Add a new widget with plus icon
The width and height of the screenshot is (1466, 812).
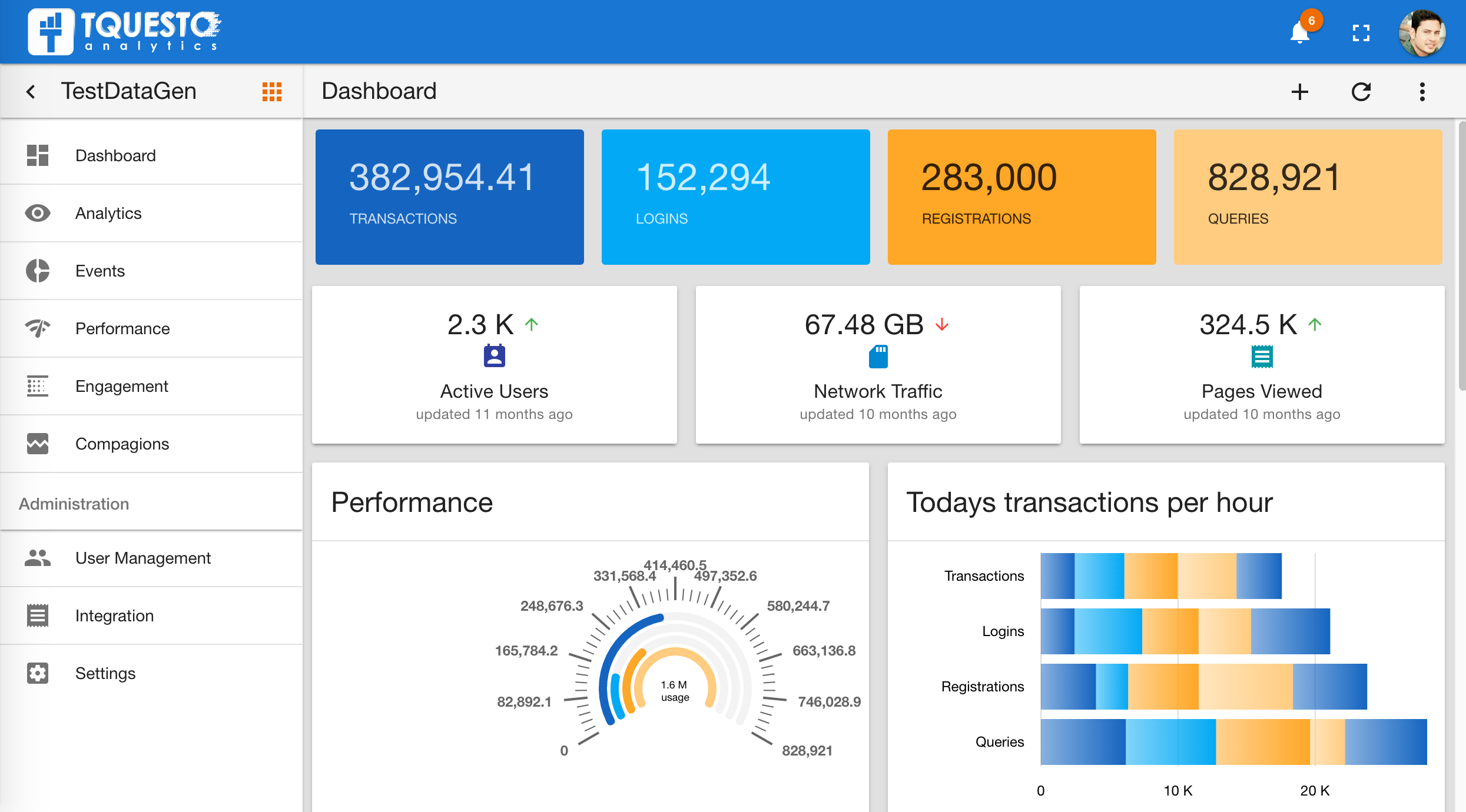(1300, 92)
